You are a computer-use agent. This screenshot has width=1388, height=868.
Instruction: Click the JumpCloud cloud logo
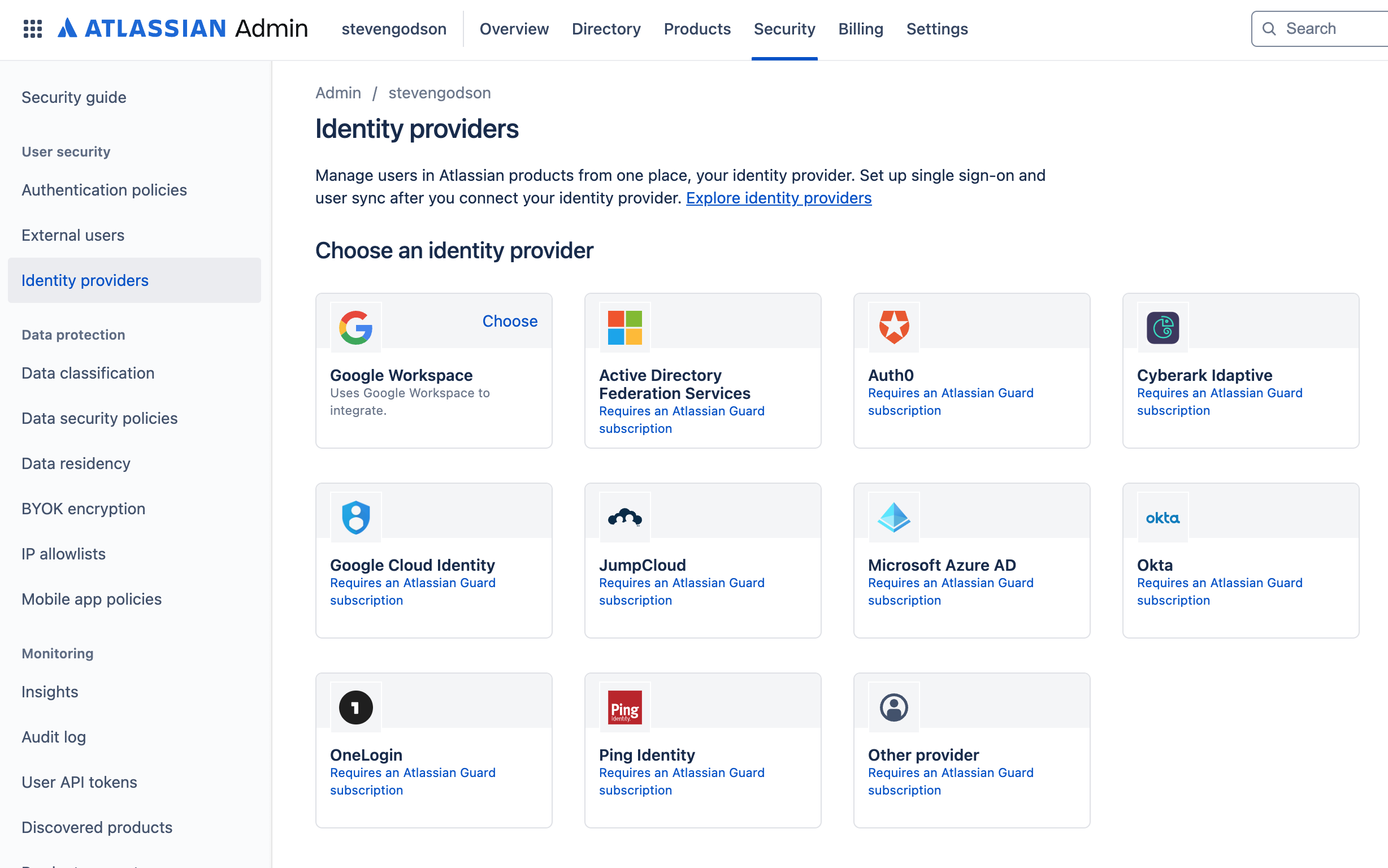point(624,517)
